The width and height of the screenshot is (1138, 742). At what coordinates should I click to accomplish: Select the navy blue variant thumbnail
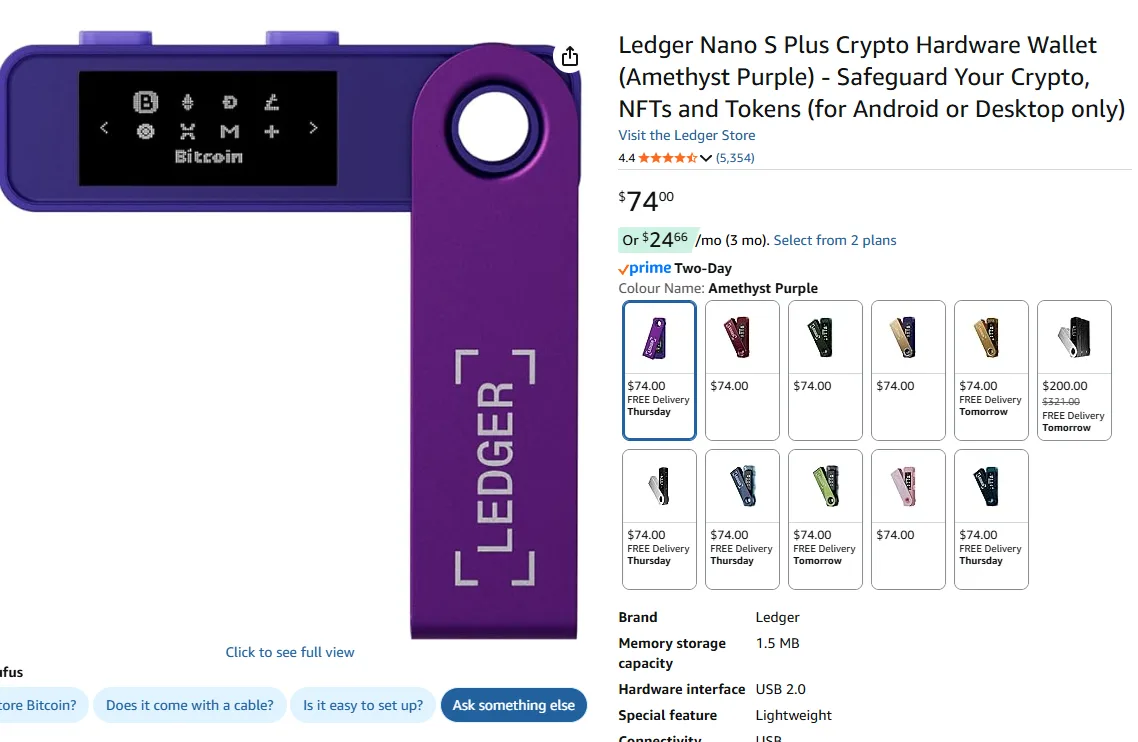pyautogui.click(x=741, y=487)
